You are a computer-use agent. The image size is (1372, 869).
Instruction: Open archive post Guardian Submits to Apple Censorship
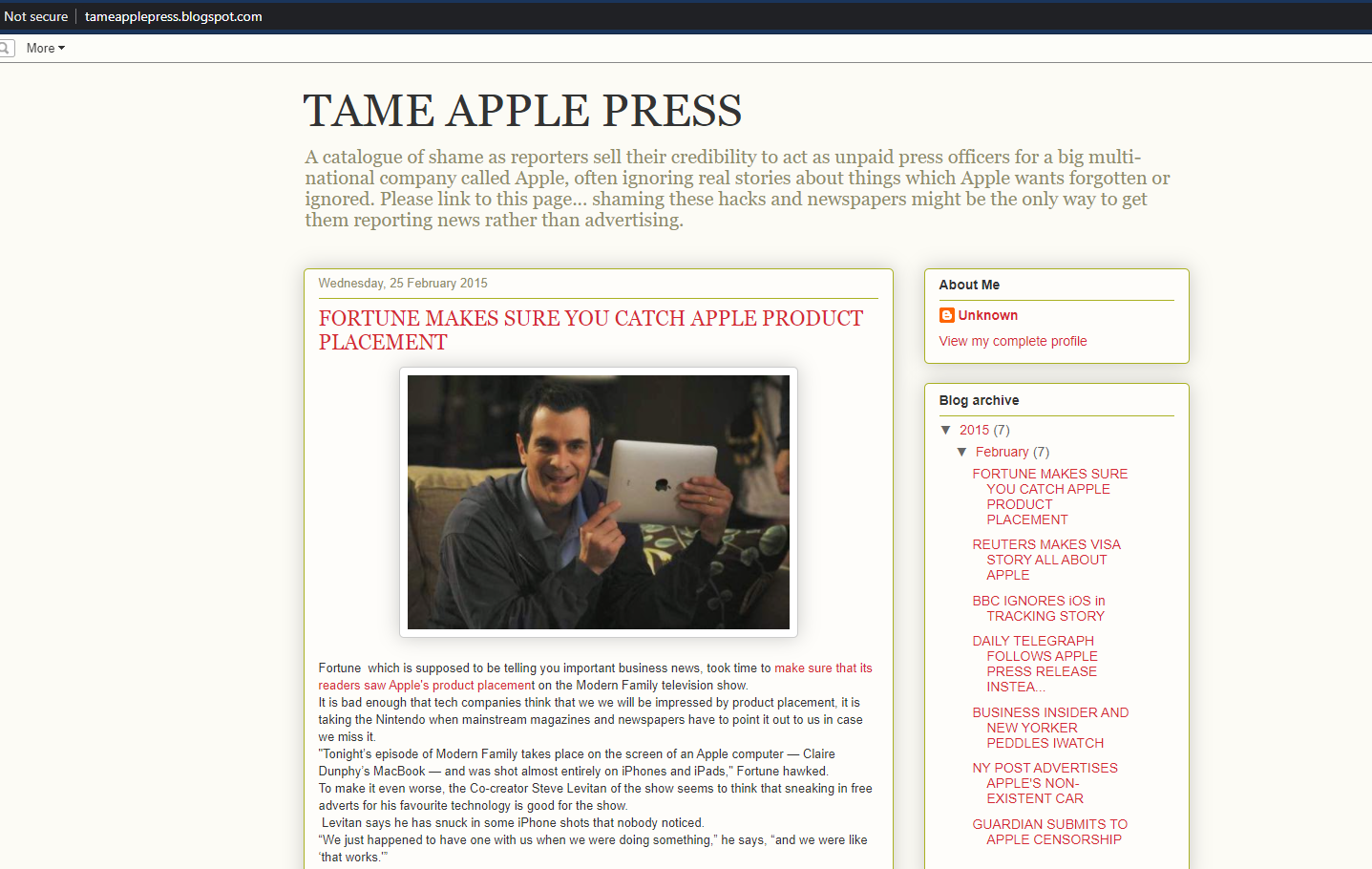click(x=1050, y=832)
